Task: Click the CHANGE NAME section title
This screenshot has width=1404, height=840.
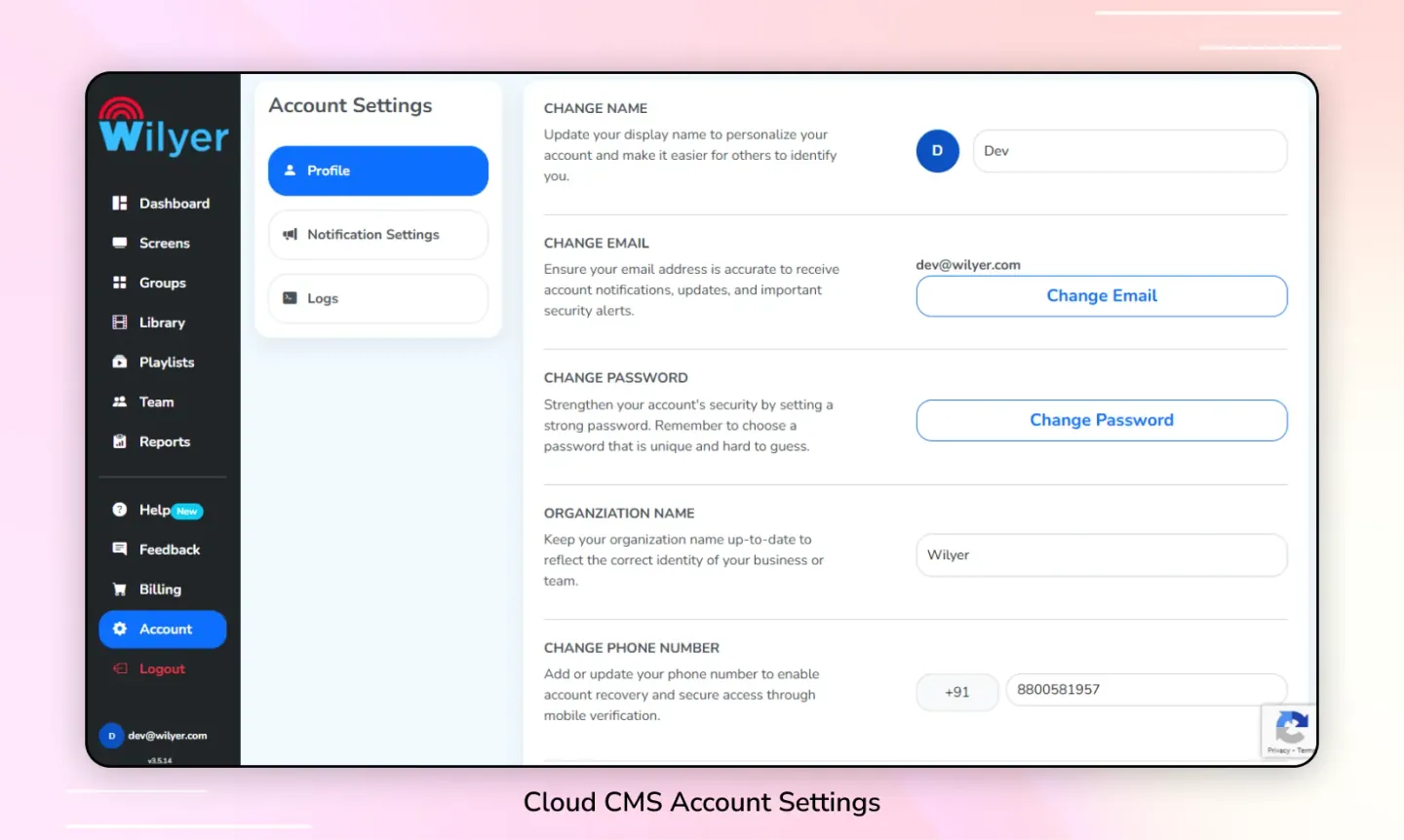Action: [596, 108]
